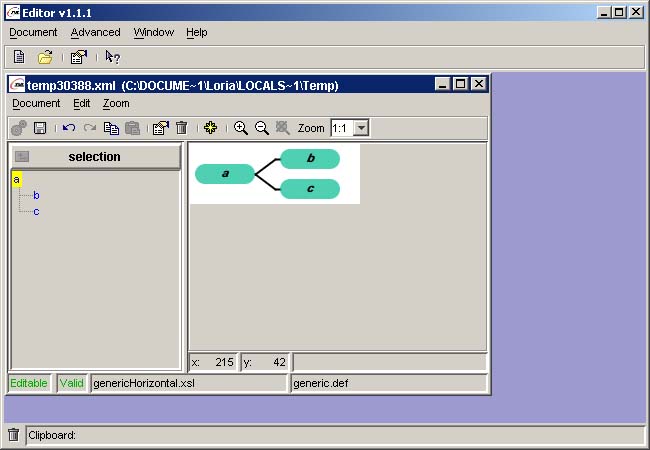Open the Help menu

pos(196,32)
